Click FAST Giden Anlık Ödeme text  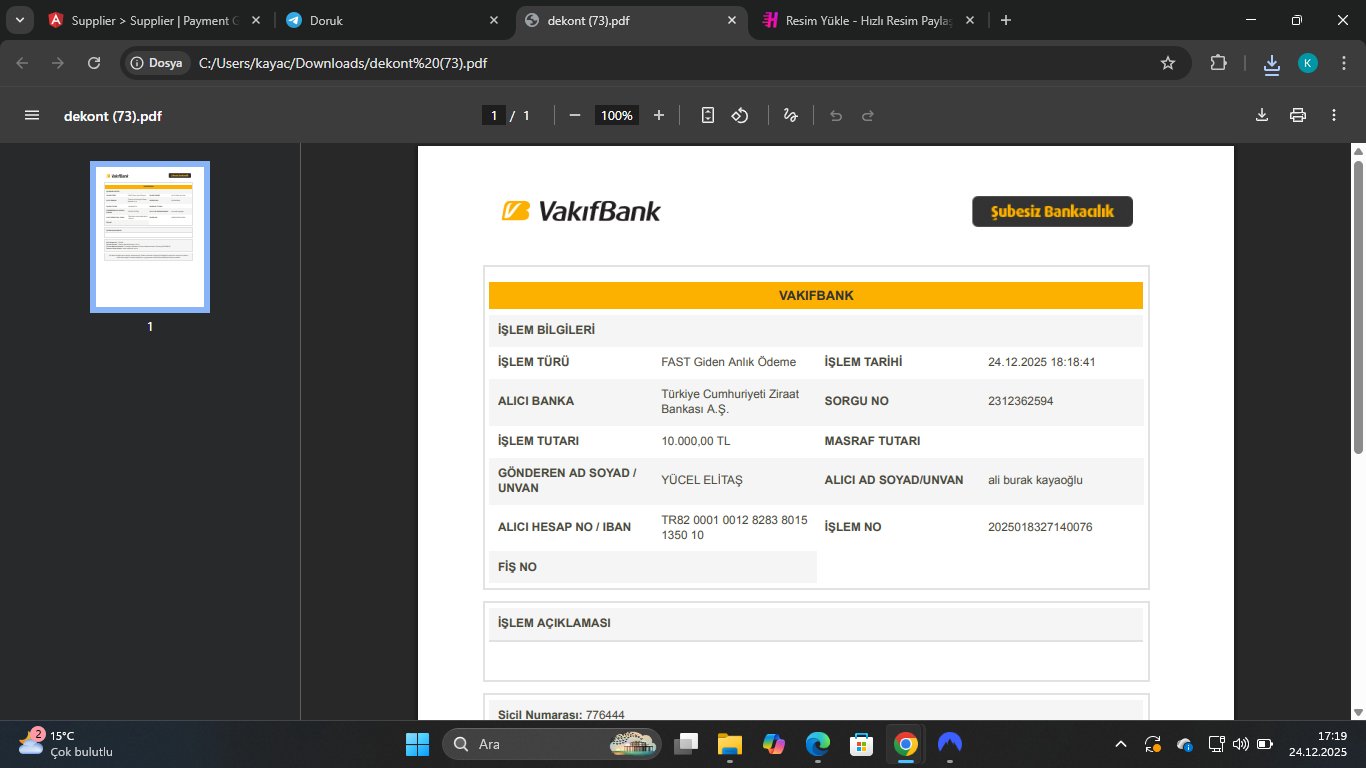(x=729, y=362)
